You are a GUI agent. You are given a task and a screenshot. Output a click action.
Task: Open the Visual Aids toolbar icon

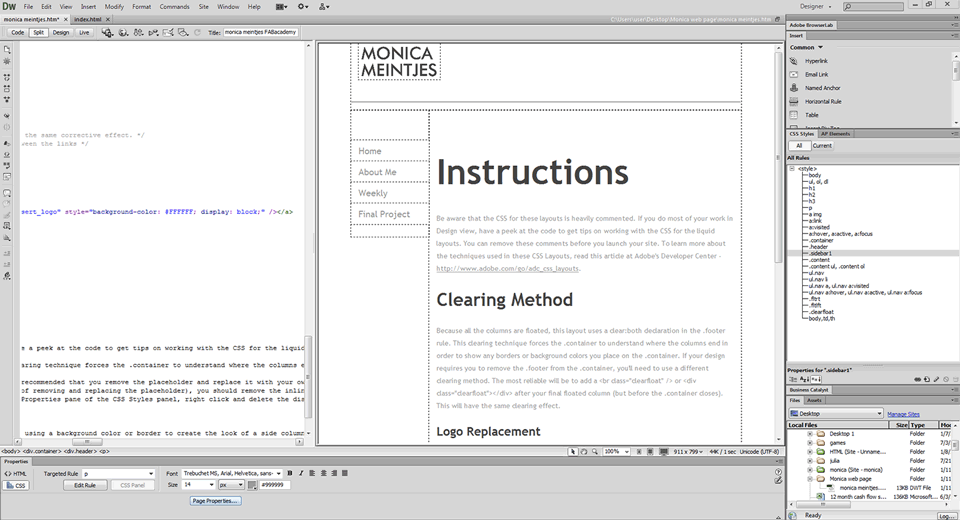coord(183,32)
